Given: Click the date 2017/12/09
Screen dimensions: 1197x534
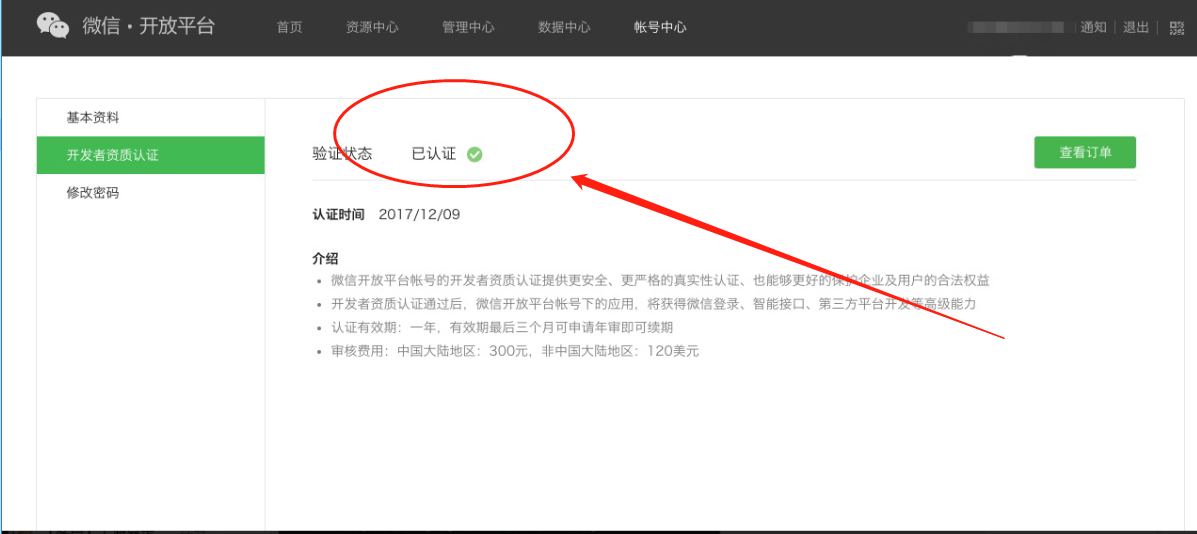Looking at the screenshot, I should [x=419, y=214].
